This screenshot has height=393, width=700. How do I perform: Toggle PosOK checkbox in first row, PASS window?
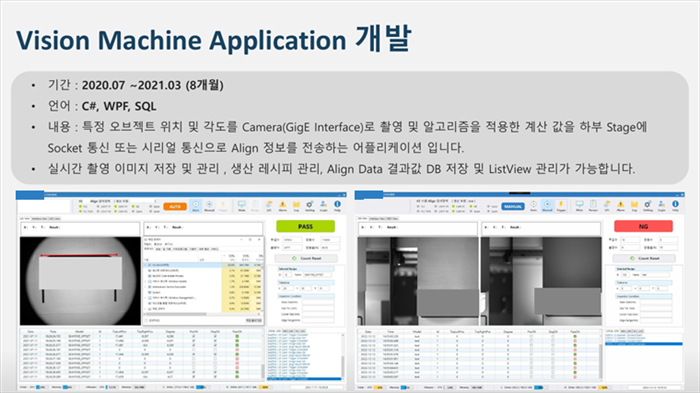tap(194, 336)
